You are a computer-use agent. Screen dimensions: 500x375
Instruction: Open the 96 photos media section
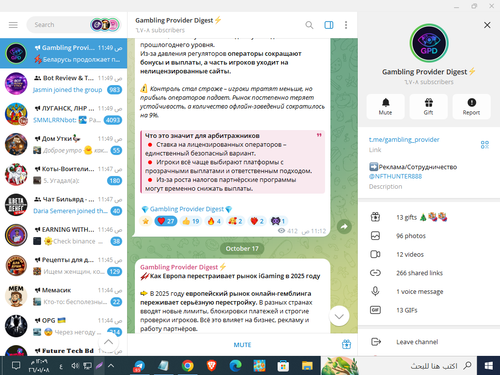[x=429, y=236]
